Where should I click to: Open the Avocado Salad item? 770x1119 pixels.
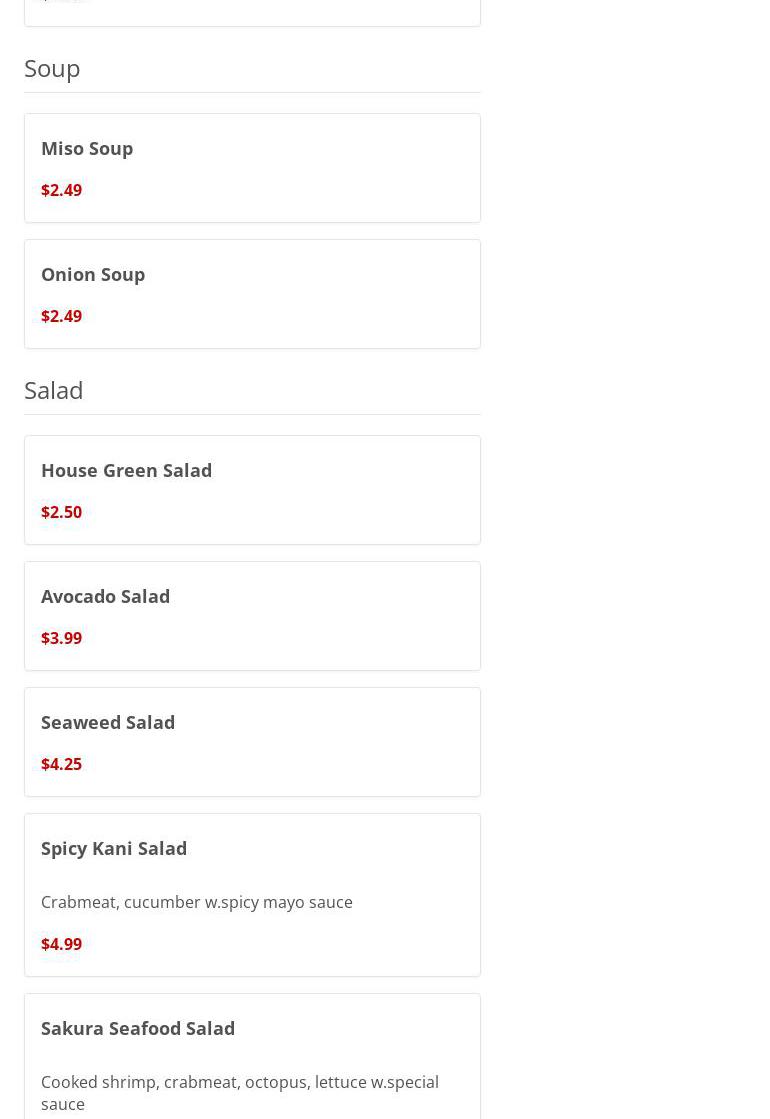pos(252,616)
